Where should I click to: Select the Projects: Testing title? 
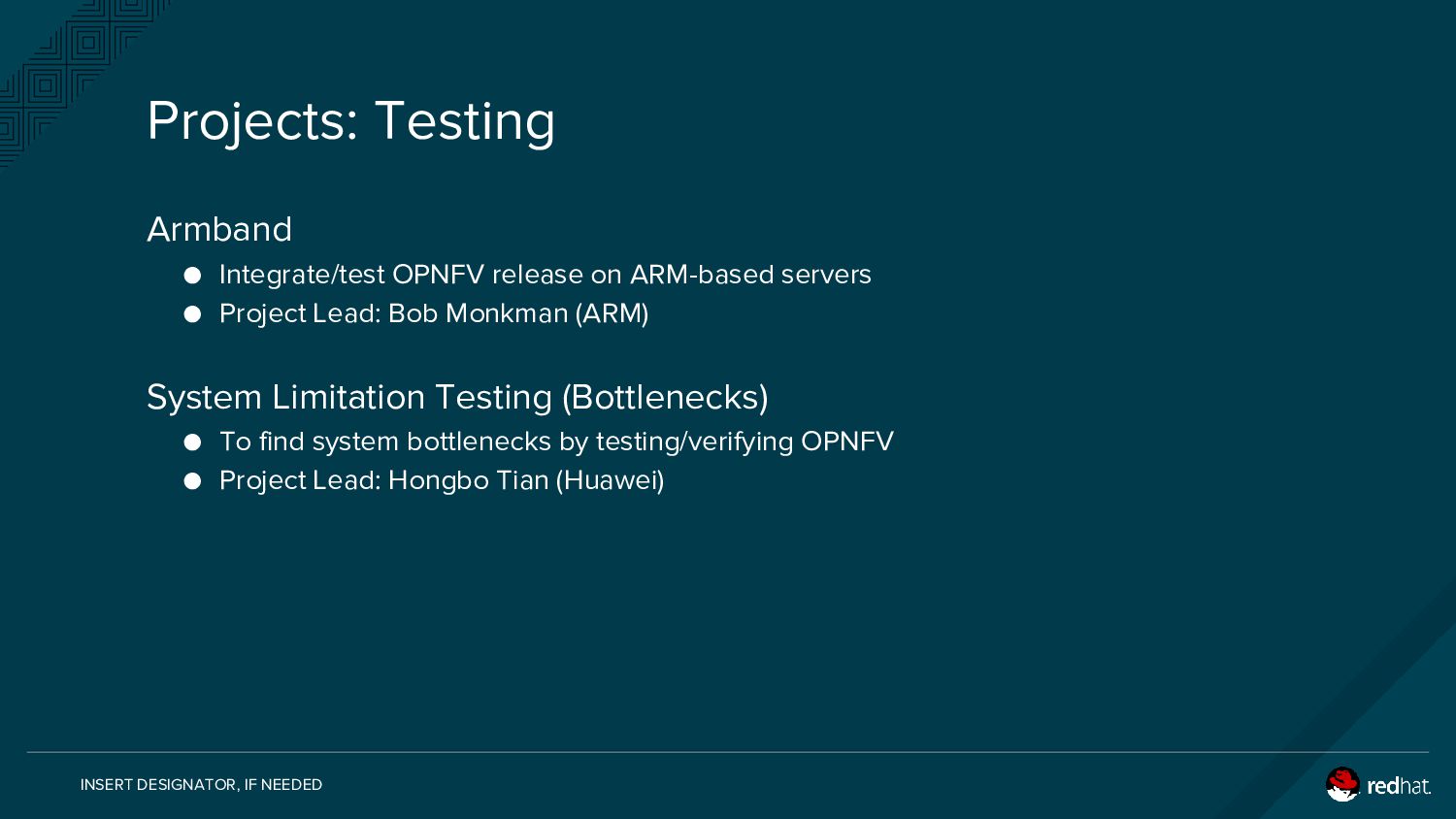pyautogui.click(x=350, y=121)
